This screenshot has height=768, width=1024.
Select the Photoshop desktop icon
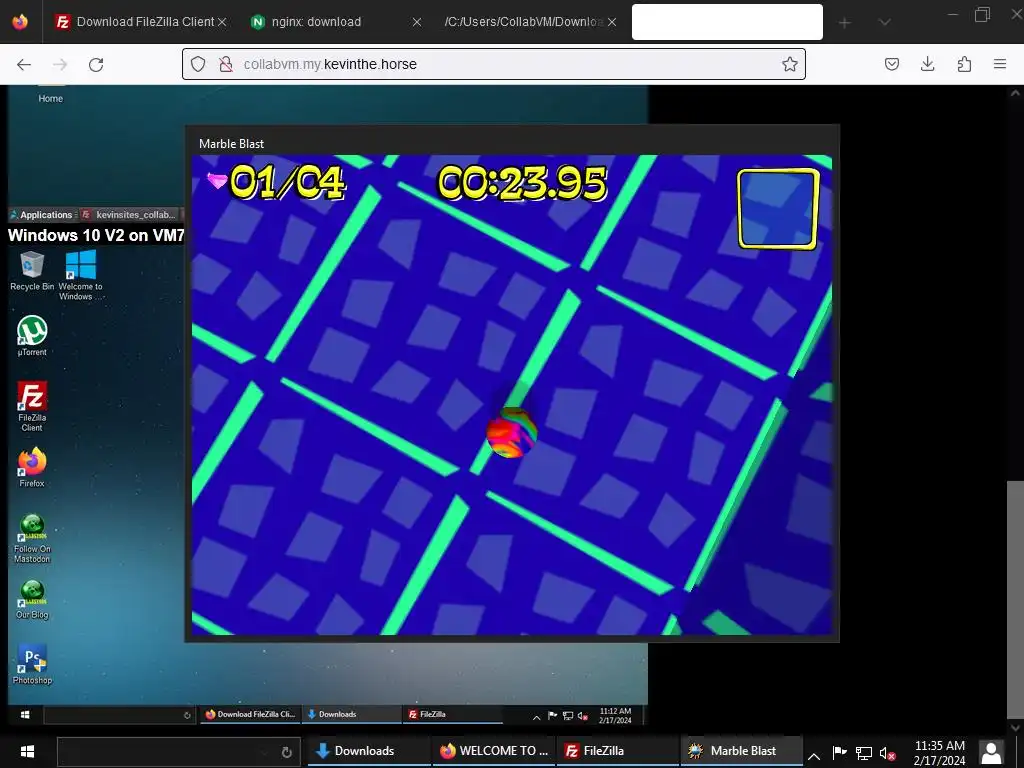[31, 664]
